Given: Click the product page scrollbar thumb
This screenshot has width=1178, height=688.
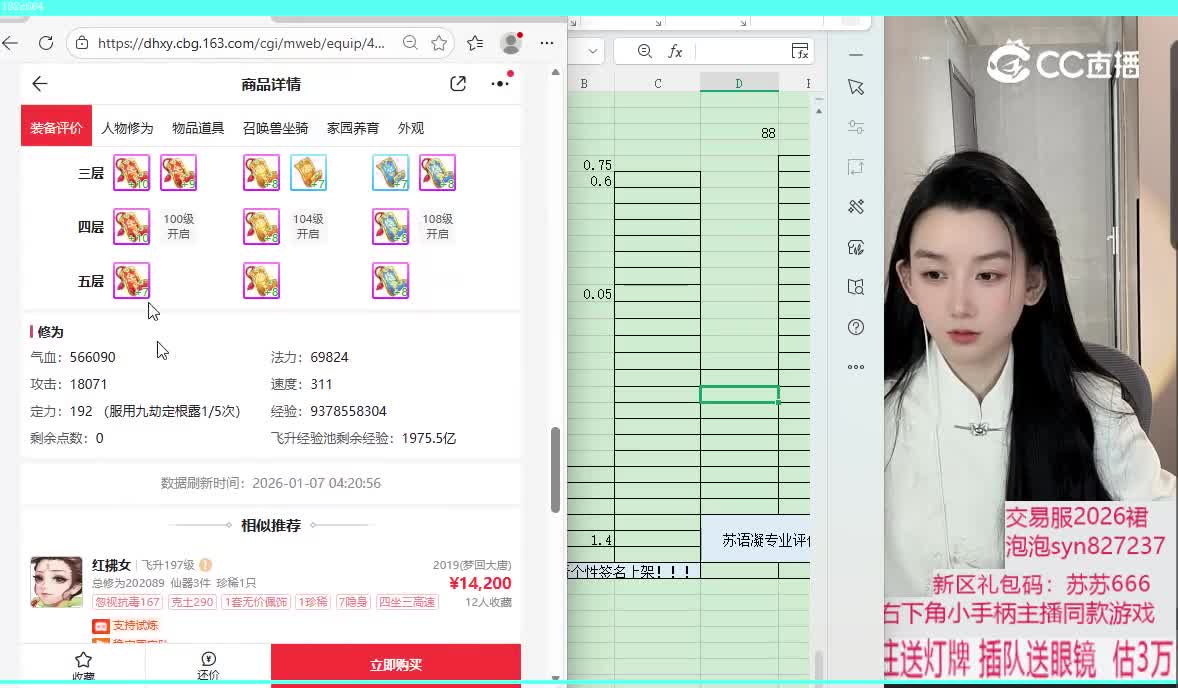Looking at the screenshot, I should (x=555, y=469).
